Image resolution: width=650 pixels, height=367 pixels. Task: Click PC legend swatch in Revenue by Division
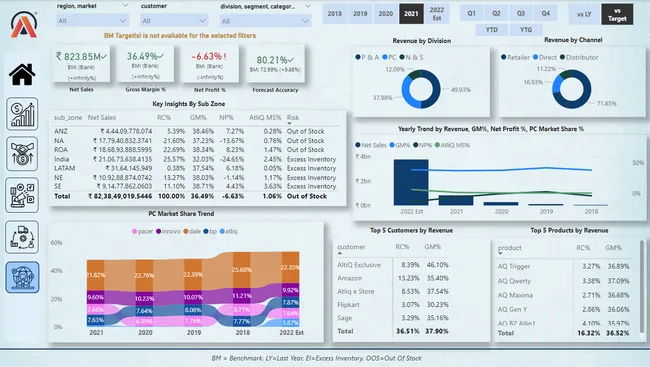(x=385, y=57)
